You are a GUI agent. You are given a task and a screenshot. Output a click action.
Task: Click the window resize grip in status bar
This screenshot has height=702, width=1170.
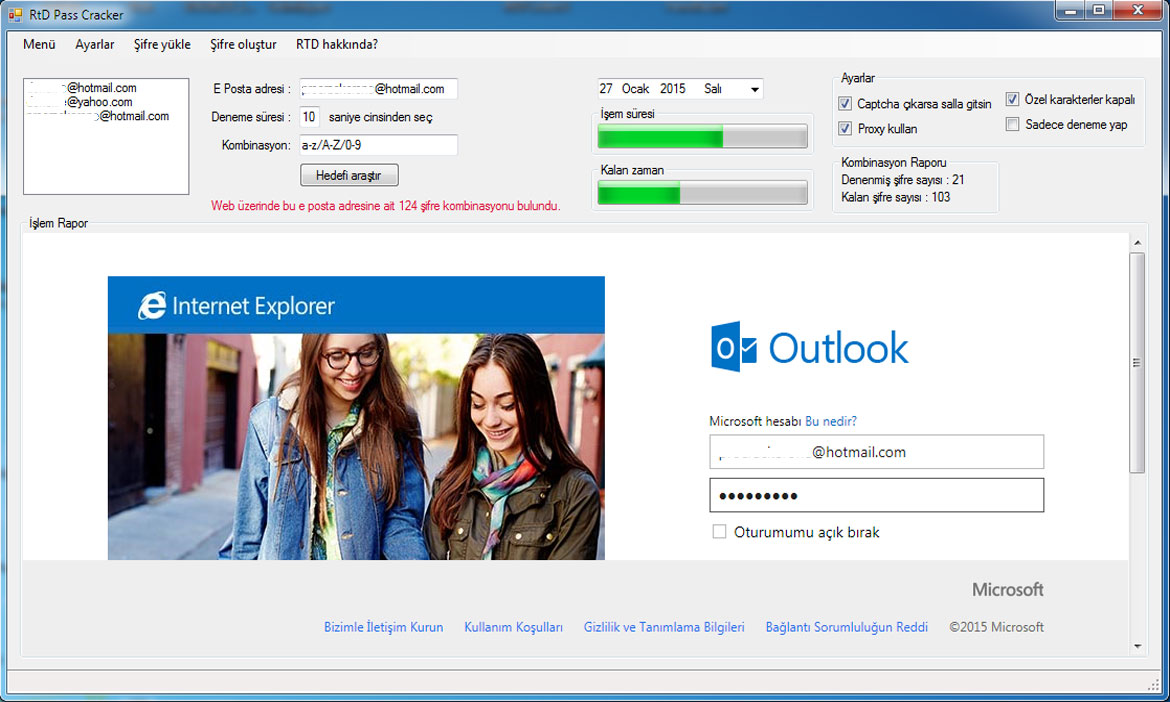[x=1154, y=683]
